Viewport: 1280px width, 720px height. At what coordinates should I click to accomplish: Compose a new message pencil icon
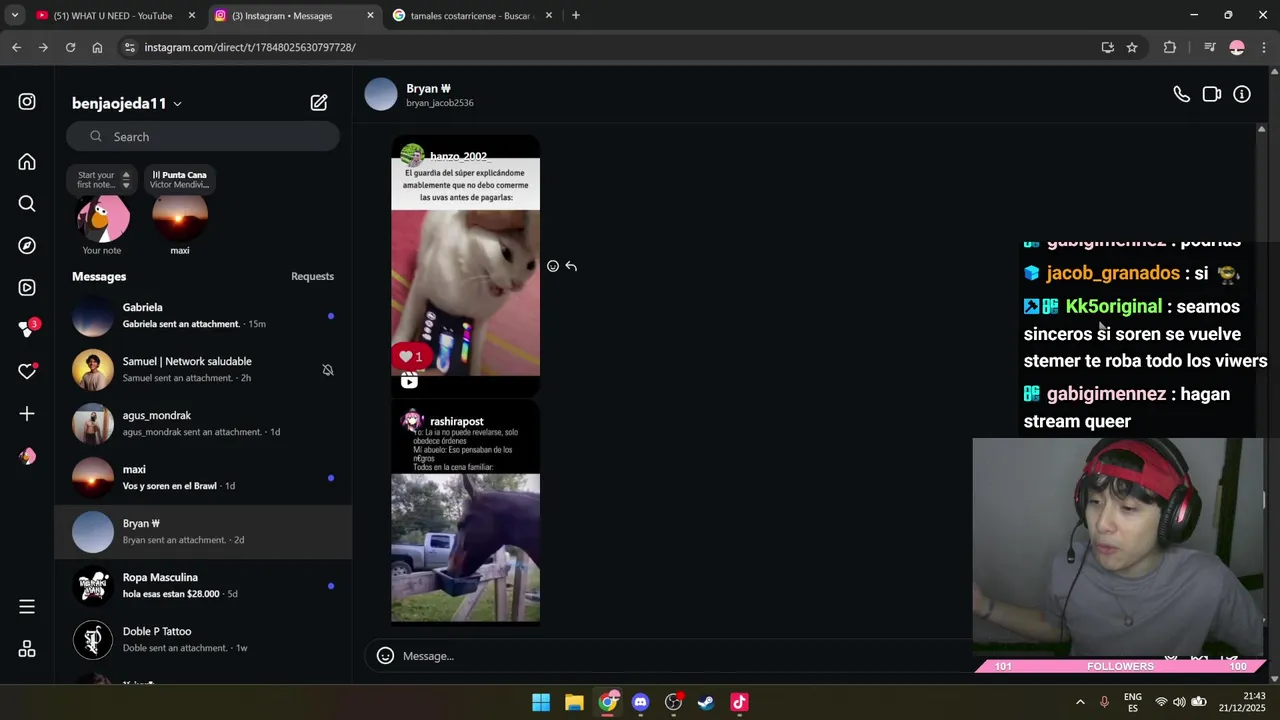click(319, 102)
